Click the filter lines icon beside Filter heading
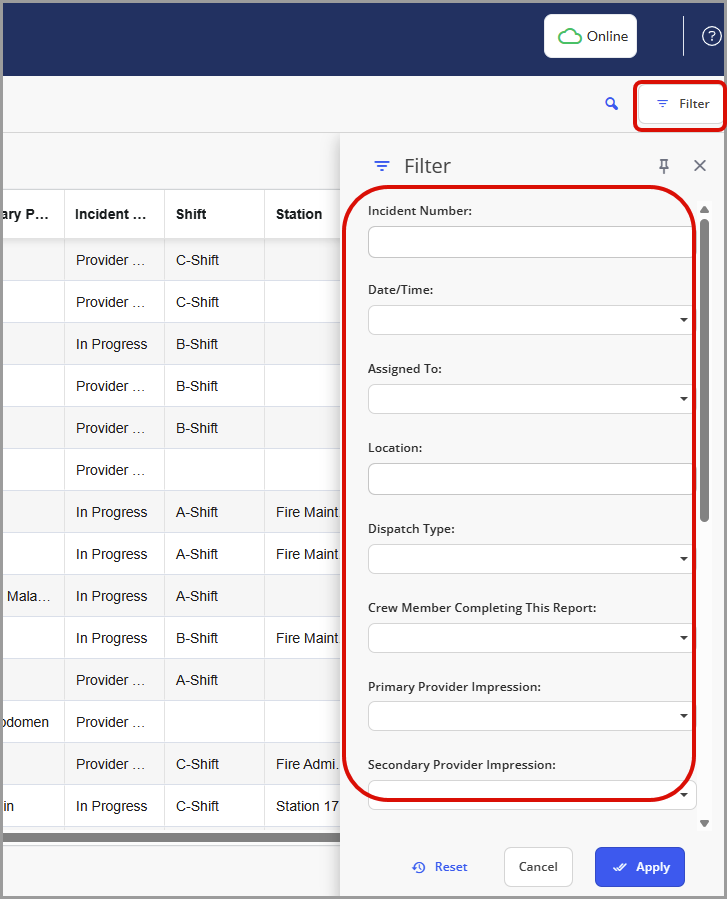 tap(382, 166)
